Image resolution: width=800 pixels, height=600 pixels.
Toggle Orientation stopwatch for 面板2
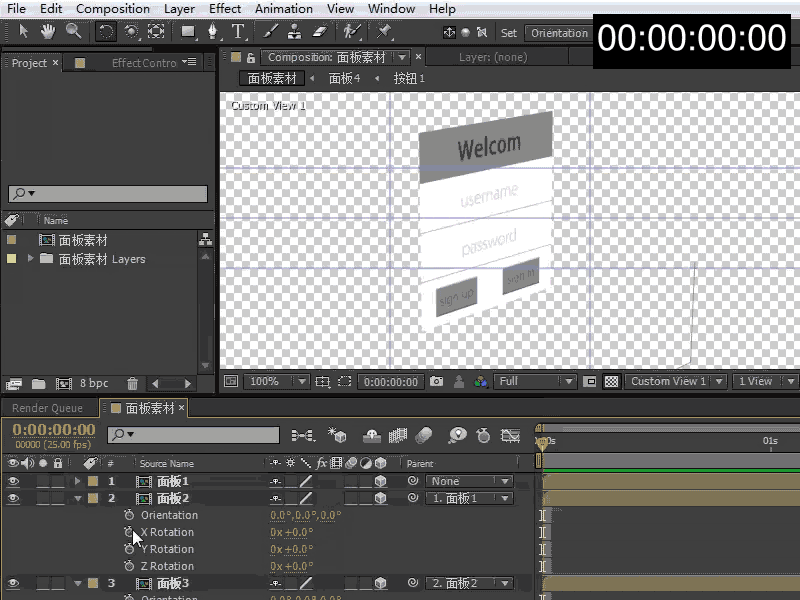(129, 515)
